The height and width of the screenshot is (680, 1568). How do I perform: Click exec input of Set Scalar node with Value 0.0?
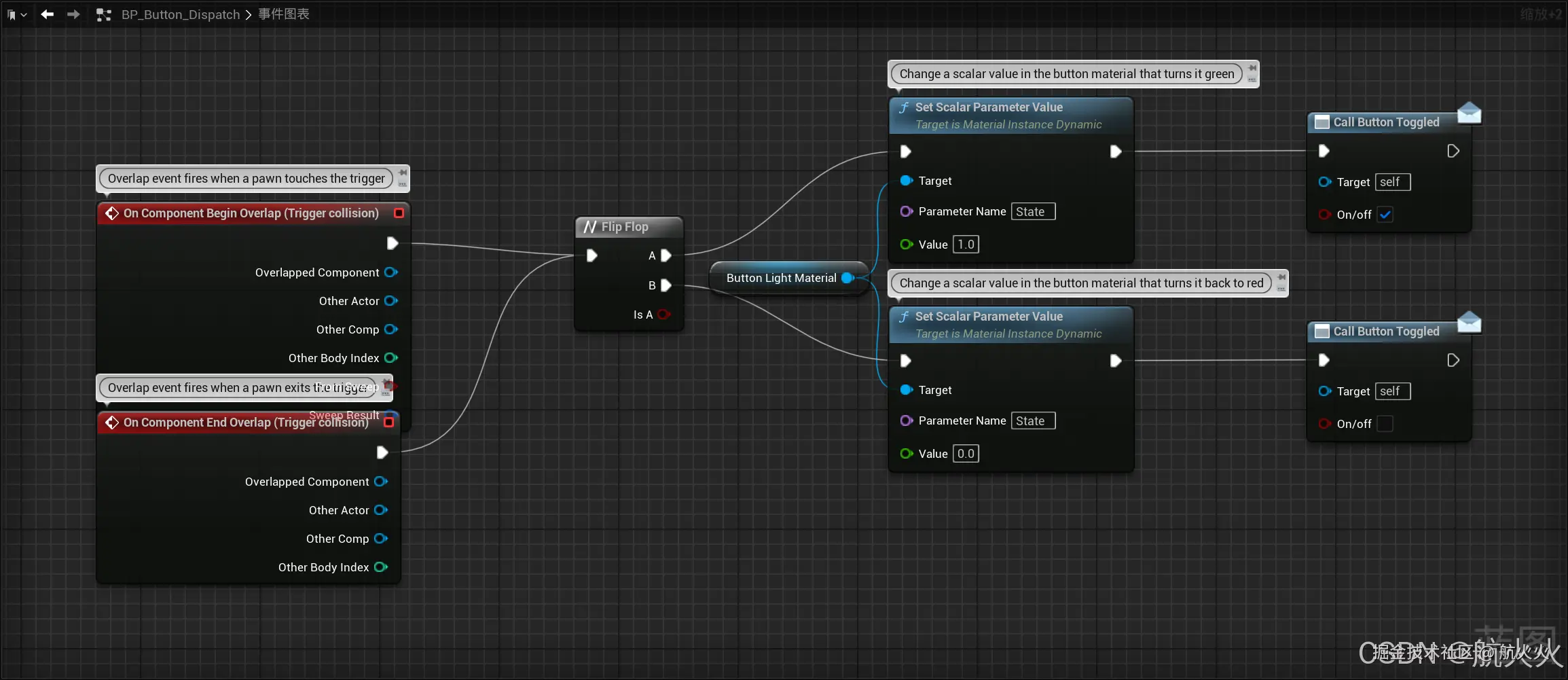point(905,361)
